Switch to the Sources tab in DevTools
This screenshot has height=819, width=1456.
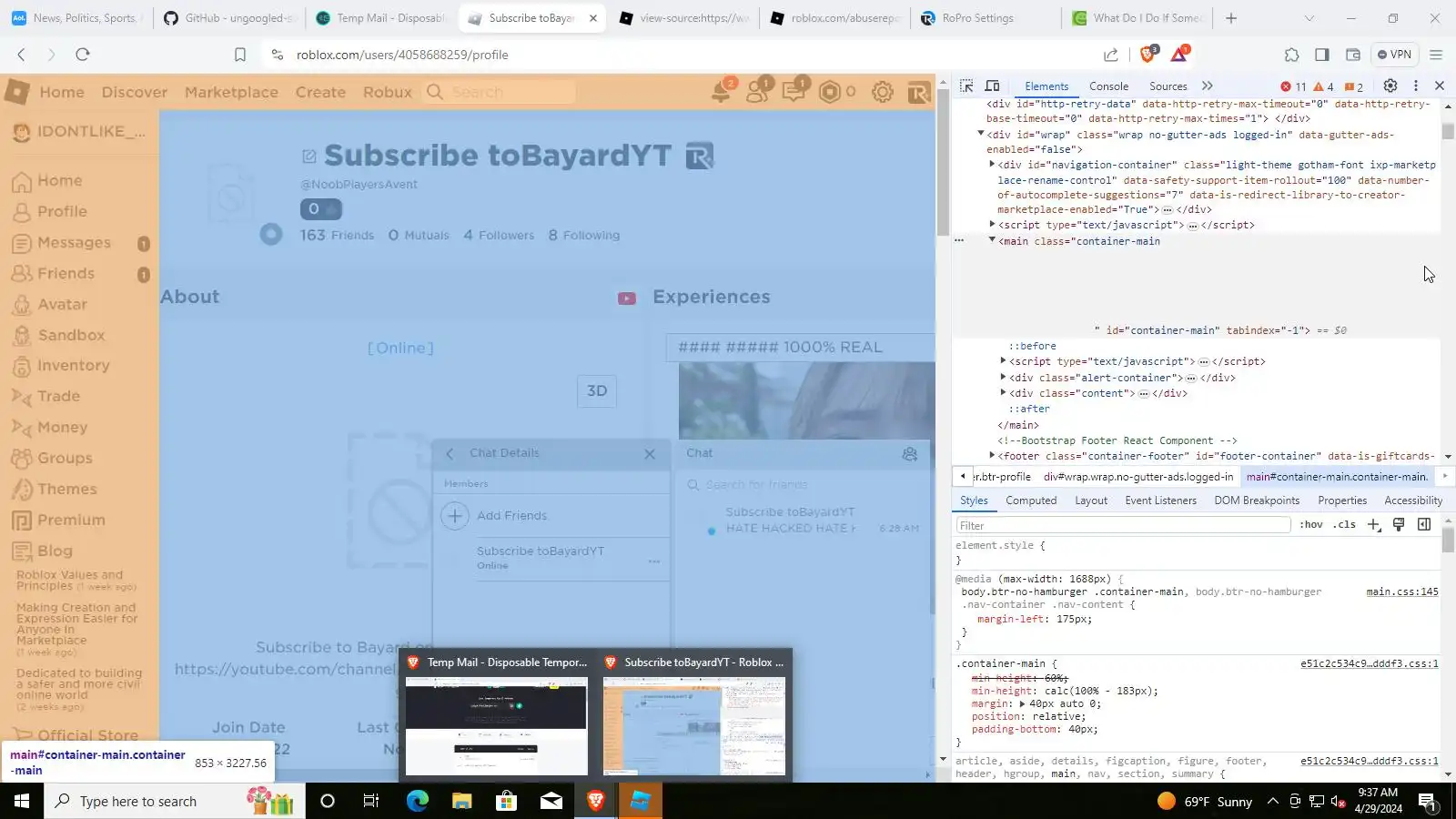[1168, 86]
